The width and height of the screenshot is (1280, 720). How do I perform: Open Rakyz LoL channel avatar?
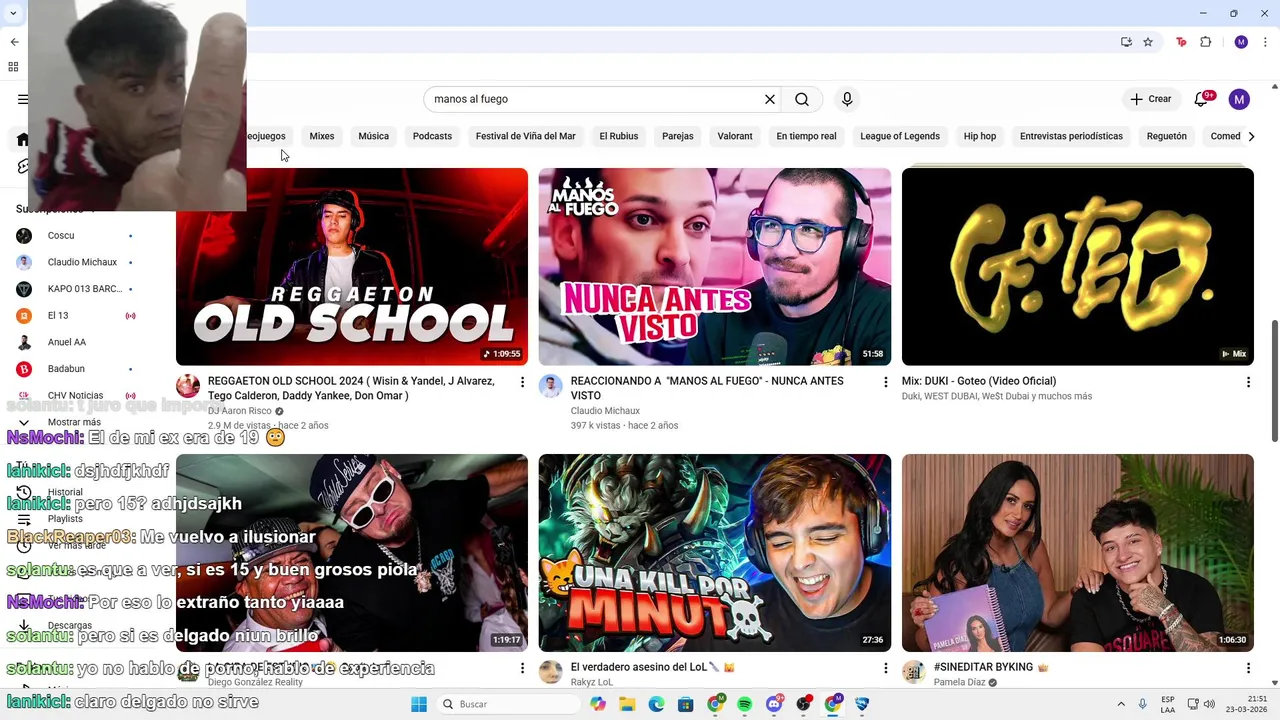coord(551,672)
